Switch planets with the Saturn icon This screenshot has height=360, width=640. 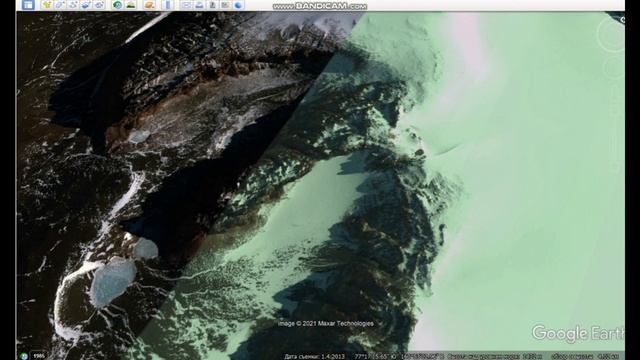[x=149, y=5]
